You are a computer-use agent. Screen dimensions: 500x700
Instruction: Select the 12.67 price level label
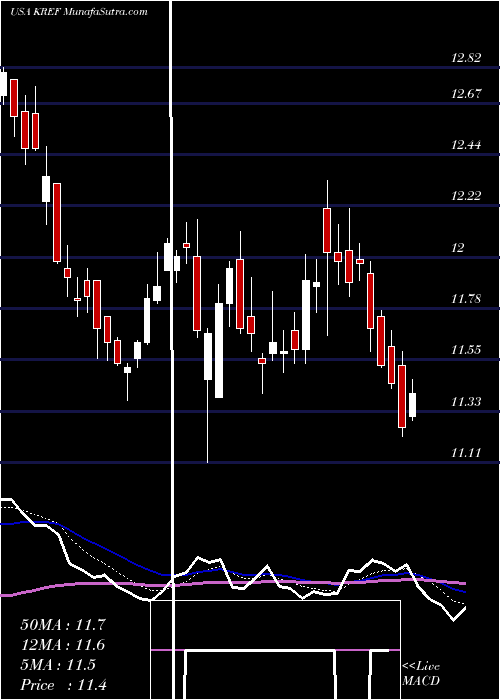coord(466,94)
